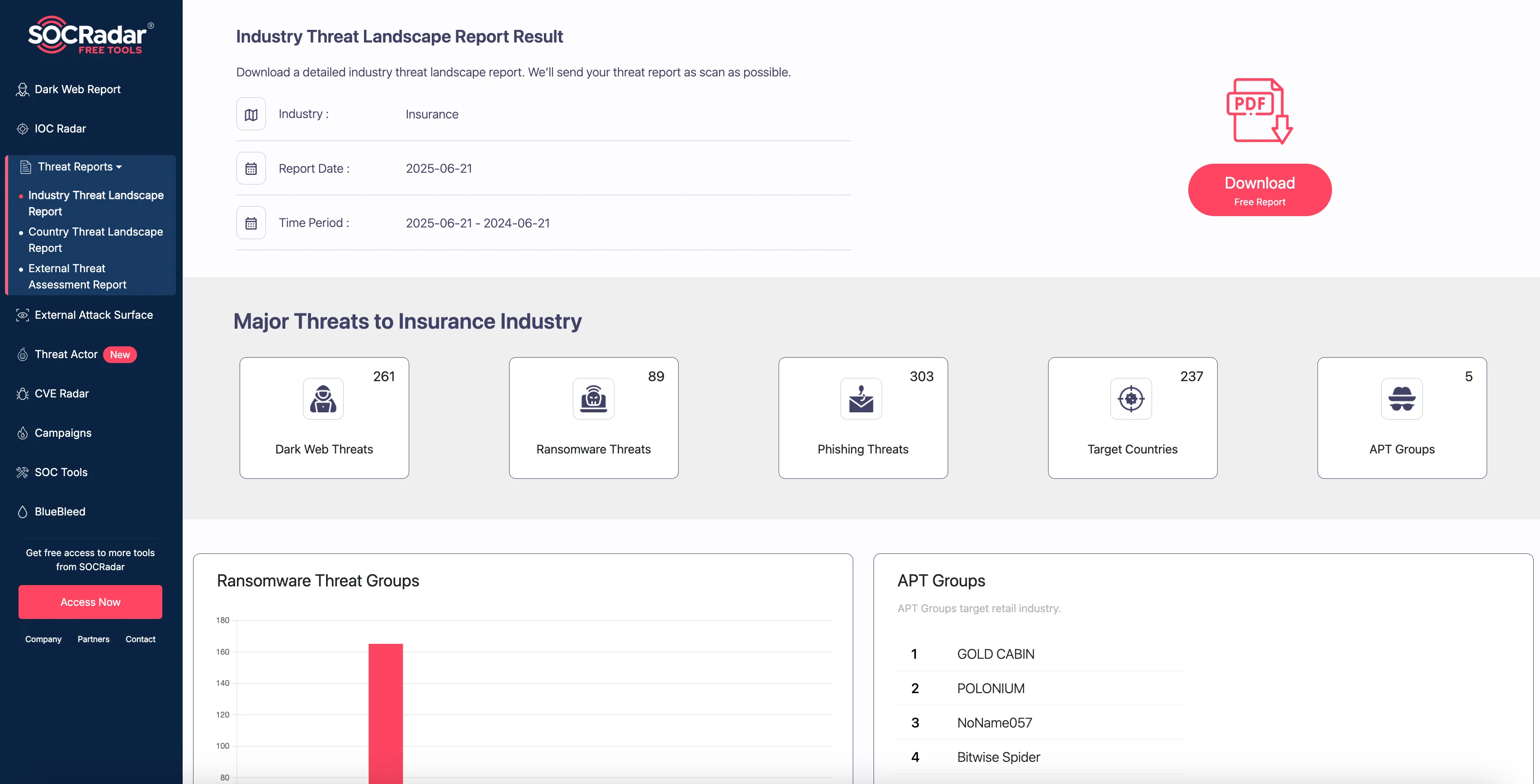Click the SOCRadar Free Tools logo
This screenshot has height=784, width=1540.
click(90, 35)
